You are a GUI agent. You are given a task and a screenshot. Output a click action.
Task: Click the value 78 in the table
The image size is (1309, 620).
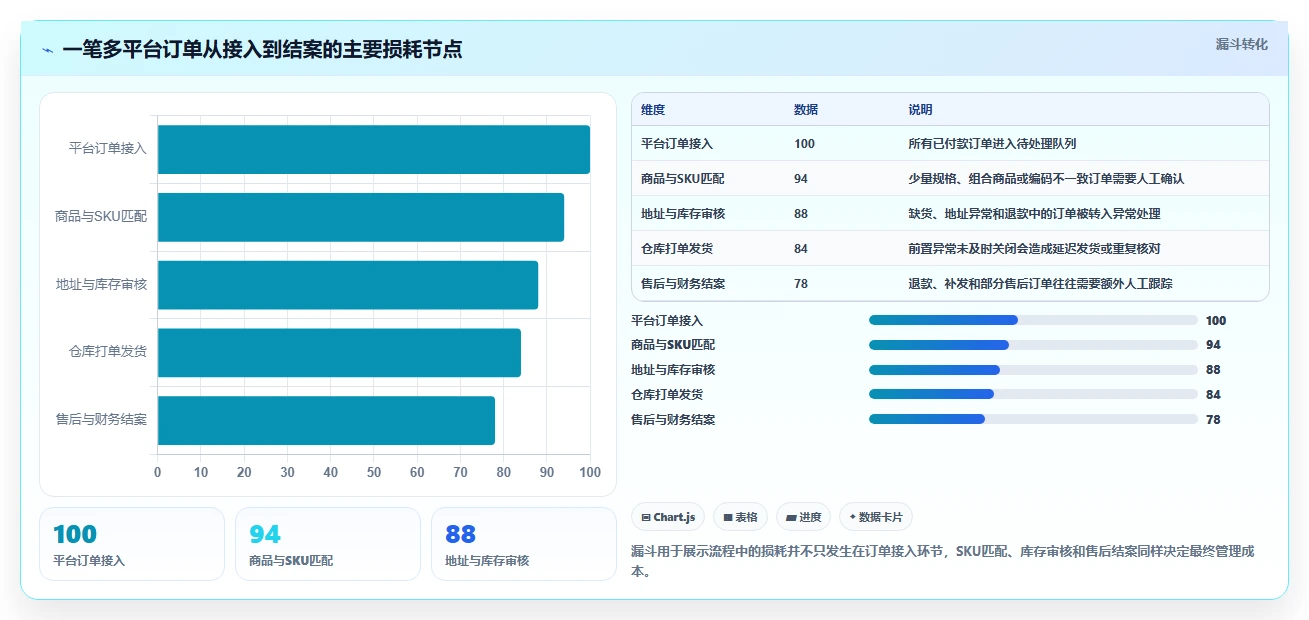point(801,284)
